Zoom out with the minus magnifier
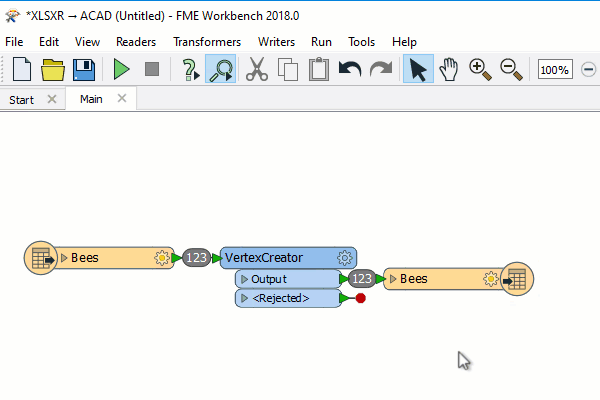 point(511,69)
